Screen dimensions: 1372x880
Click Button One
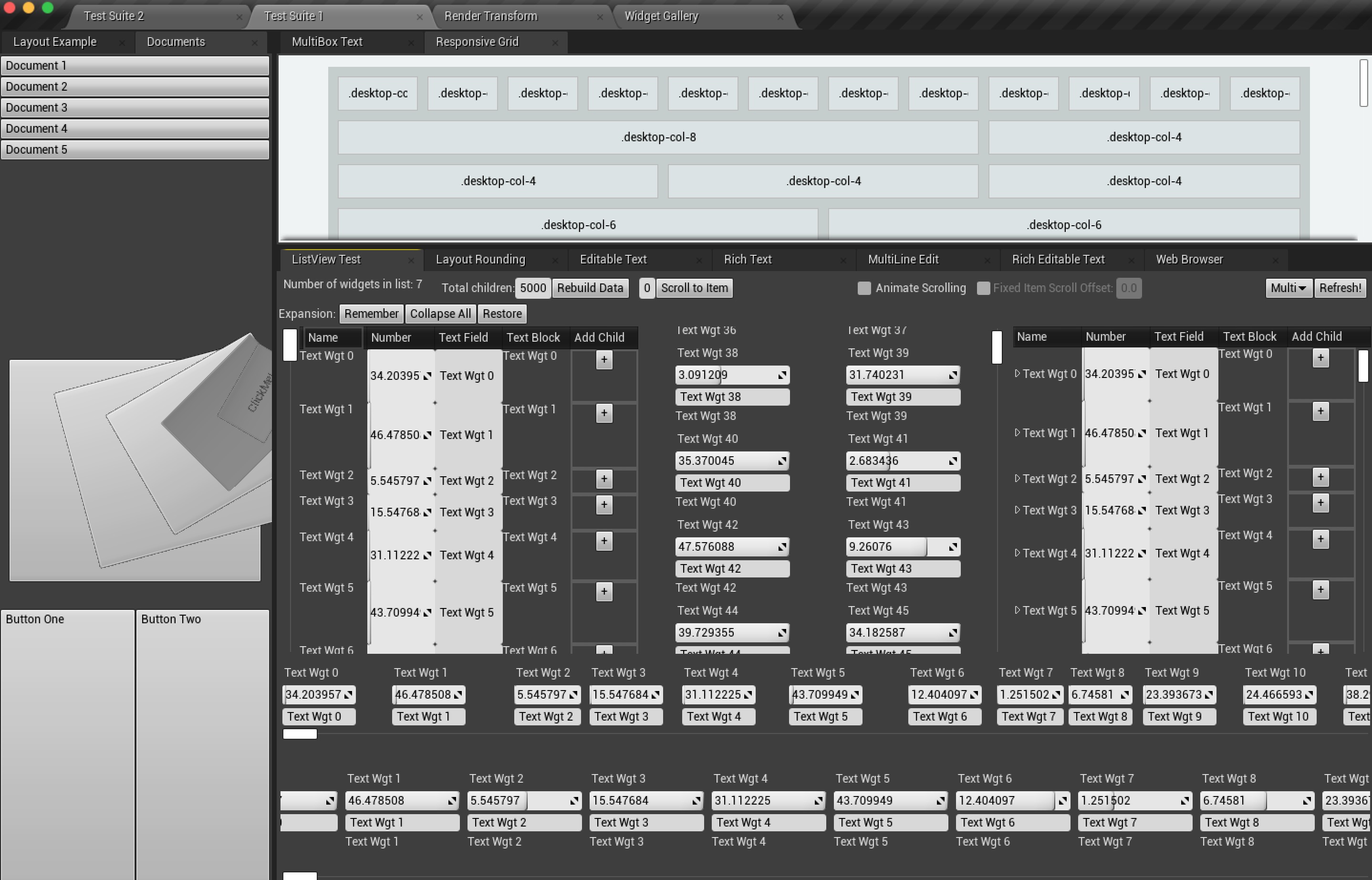67,744
